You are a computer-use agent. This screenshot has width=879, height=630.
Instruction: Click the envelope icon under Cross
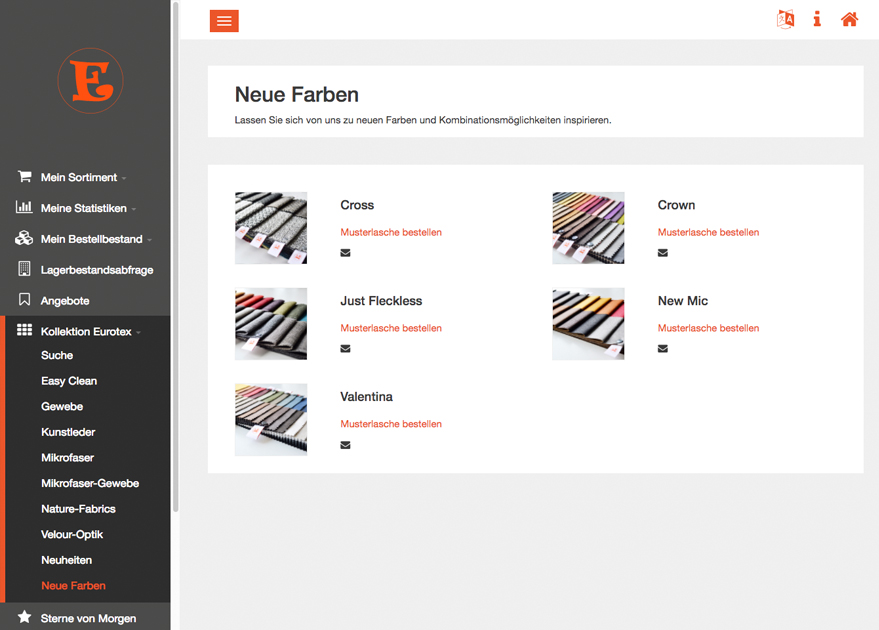345,253
